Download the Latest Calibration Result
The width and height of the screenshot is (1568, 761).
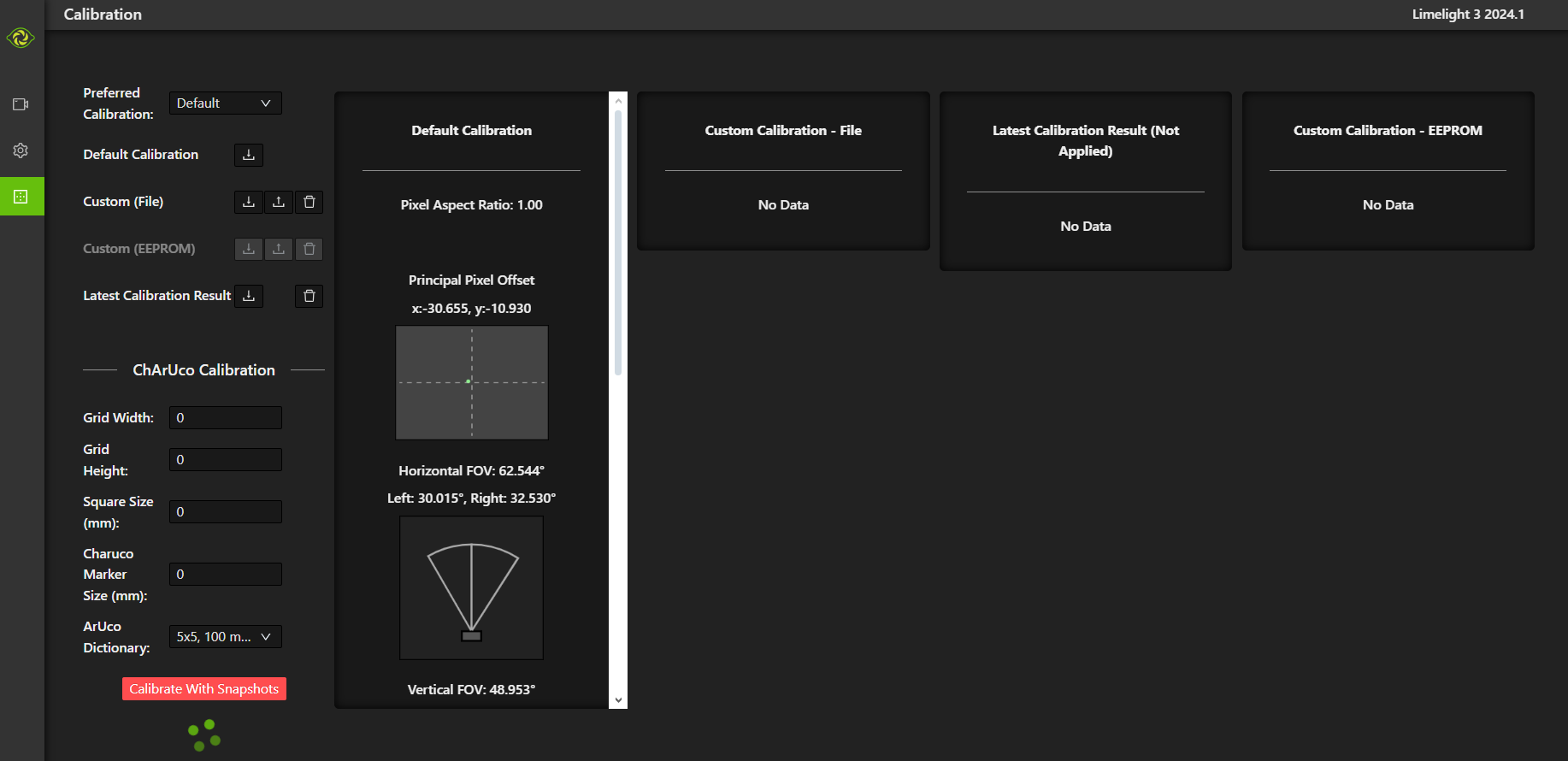pyautogui.click(x=249, y=296)
